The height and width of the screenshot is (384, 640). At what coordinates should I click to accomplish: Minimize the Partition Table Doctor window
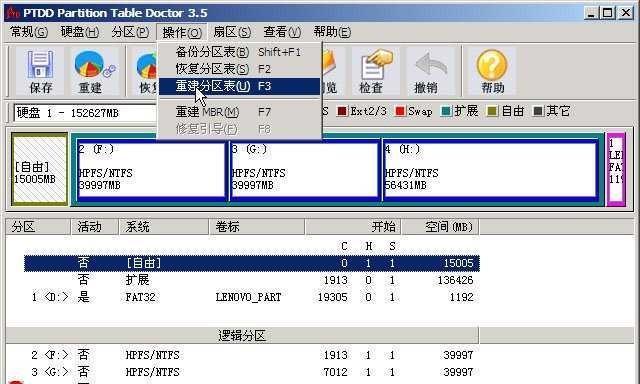pos(591,13)
